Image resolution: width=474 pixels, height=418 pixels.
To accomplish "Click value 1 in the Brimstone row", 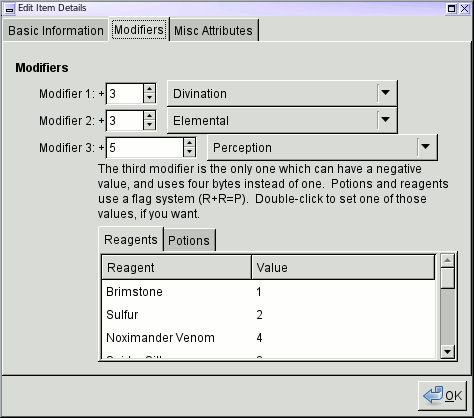I will tap(259, 292).
